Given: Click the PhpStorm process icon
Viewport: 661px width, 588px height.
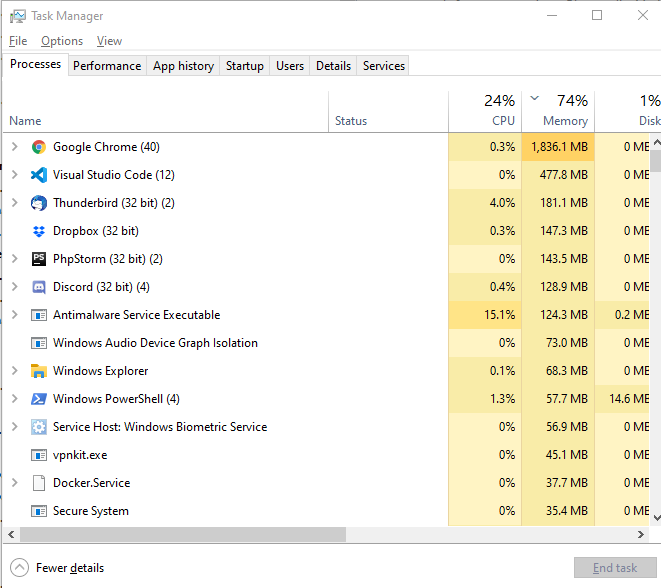Looking at the screenshot, I should 39,259.
